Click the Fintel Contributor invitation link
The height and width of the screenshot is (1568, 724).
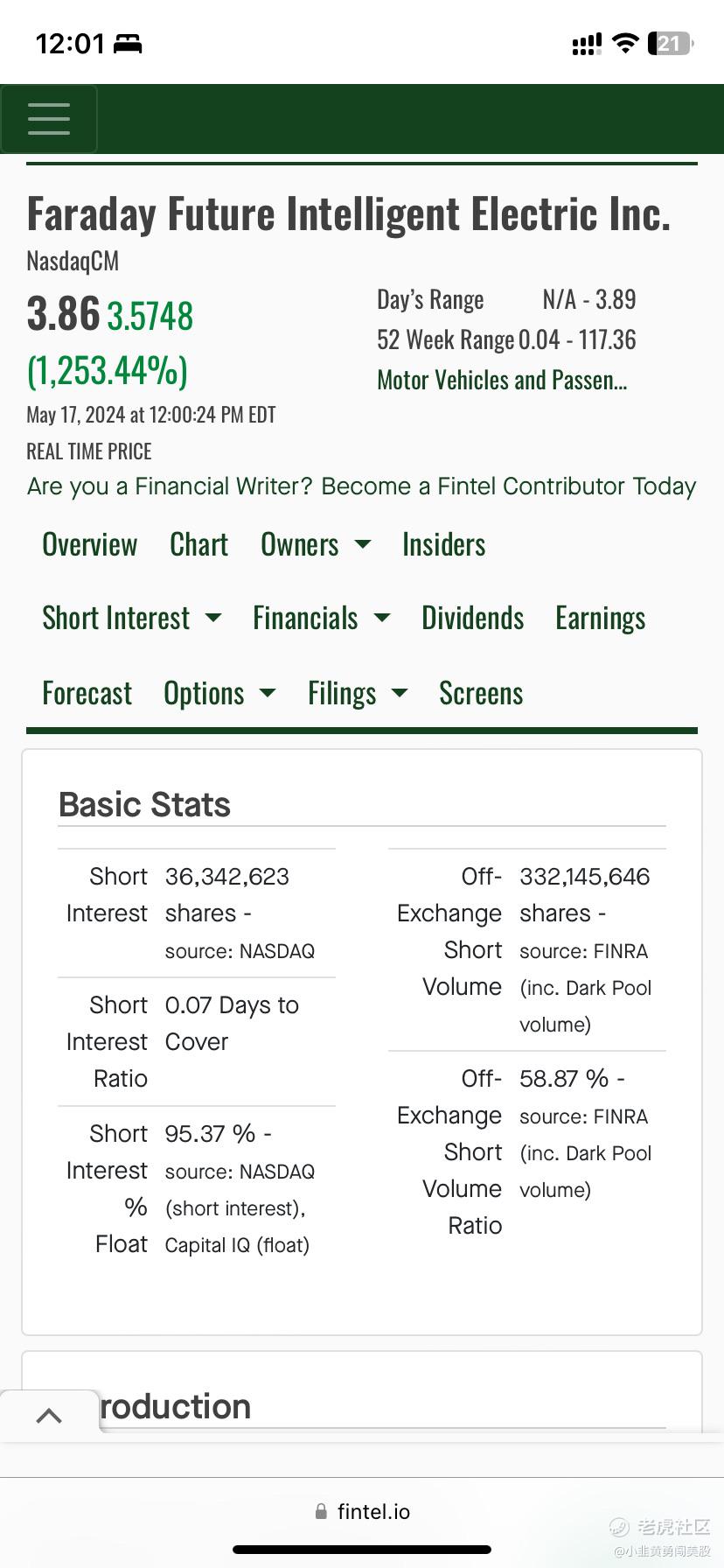tap(361, 486)
